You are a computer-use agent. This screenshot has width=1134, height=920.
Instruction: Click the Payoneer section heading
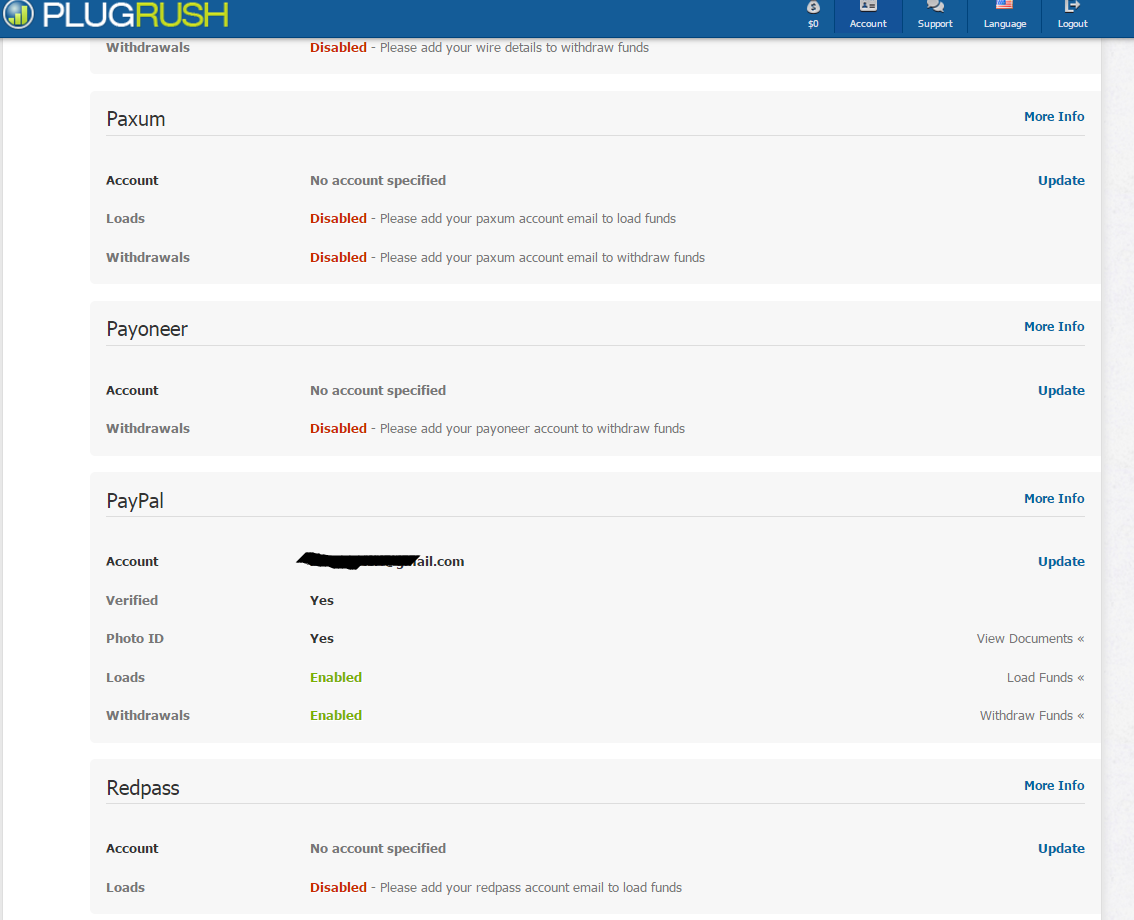[147, 329]
